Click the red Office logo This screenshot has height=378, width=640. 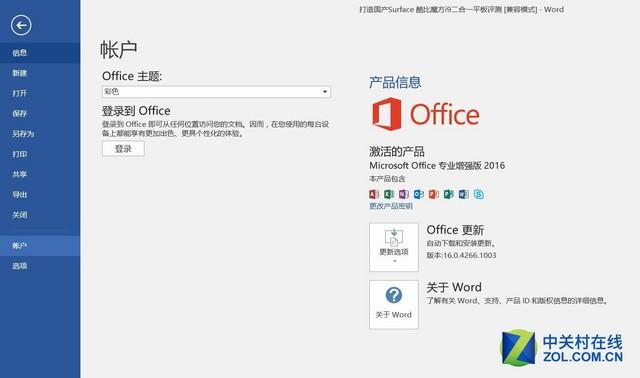click(x=425, y=114)
